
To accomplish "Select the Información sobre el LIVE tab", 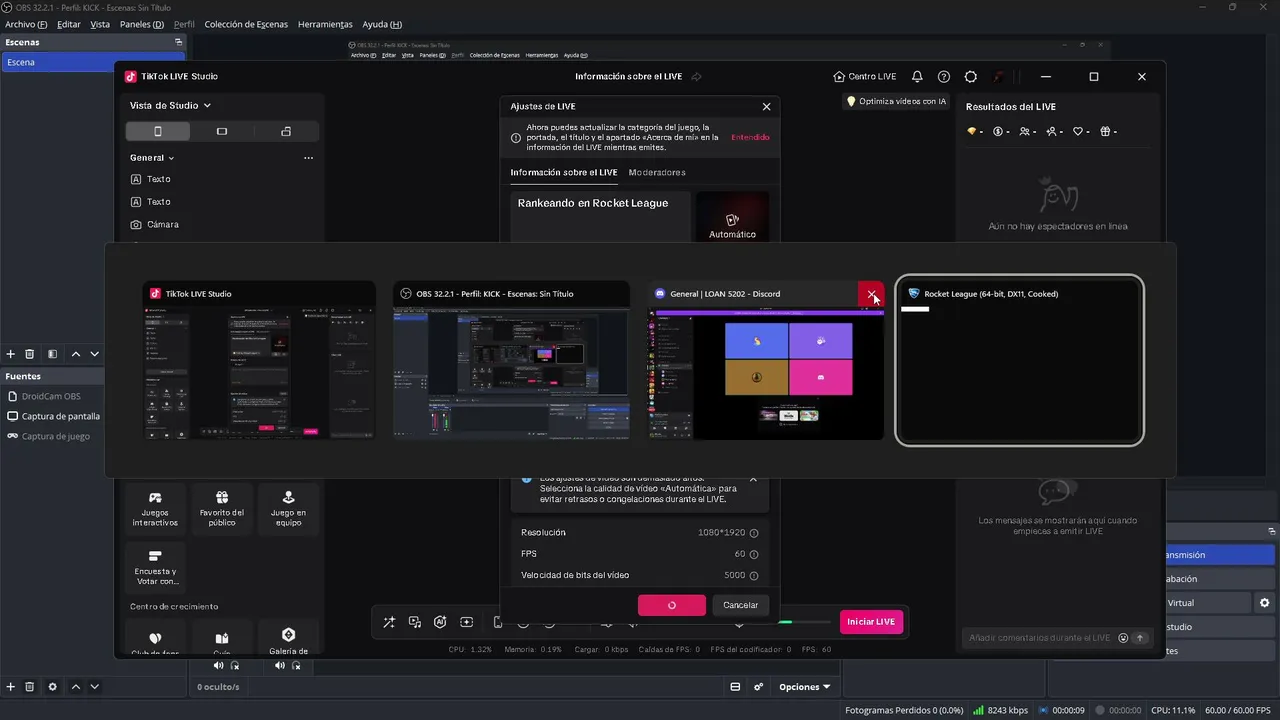I will pyautogui.click(x=564, y=172).
